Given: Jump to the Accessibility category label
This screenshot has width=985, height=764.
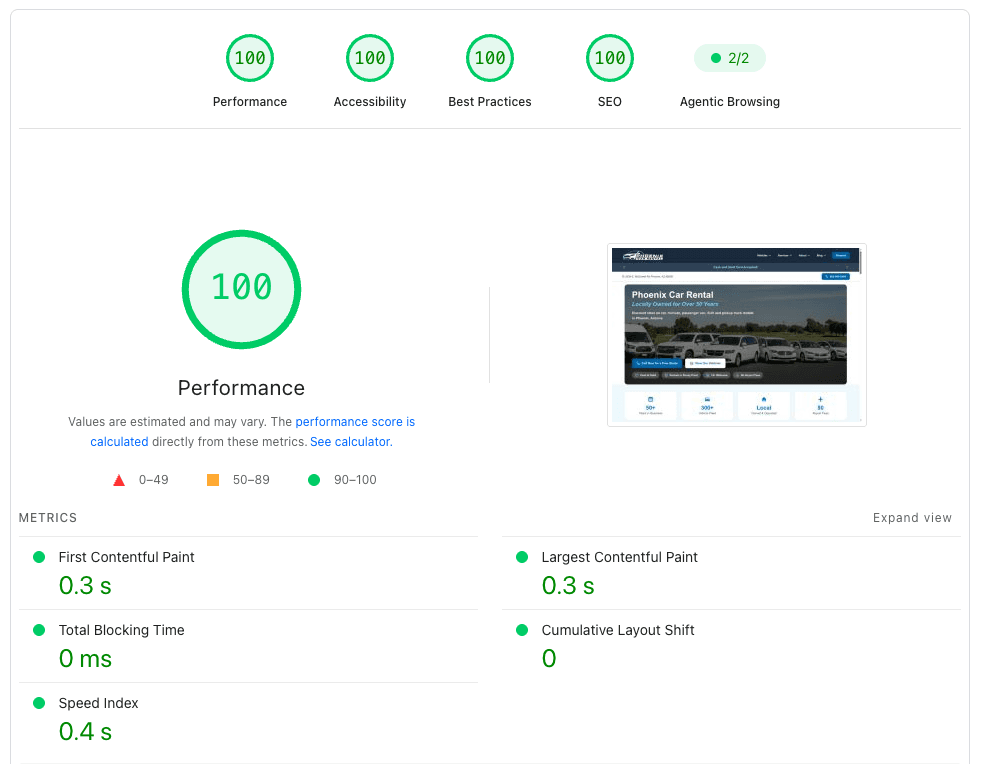Looking at the screenshot, I should [x=370, y=102].
